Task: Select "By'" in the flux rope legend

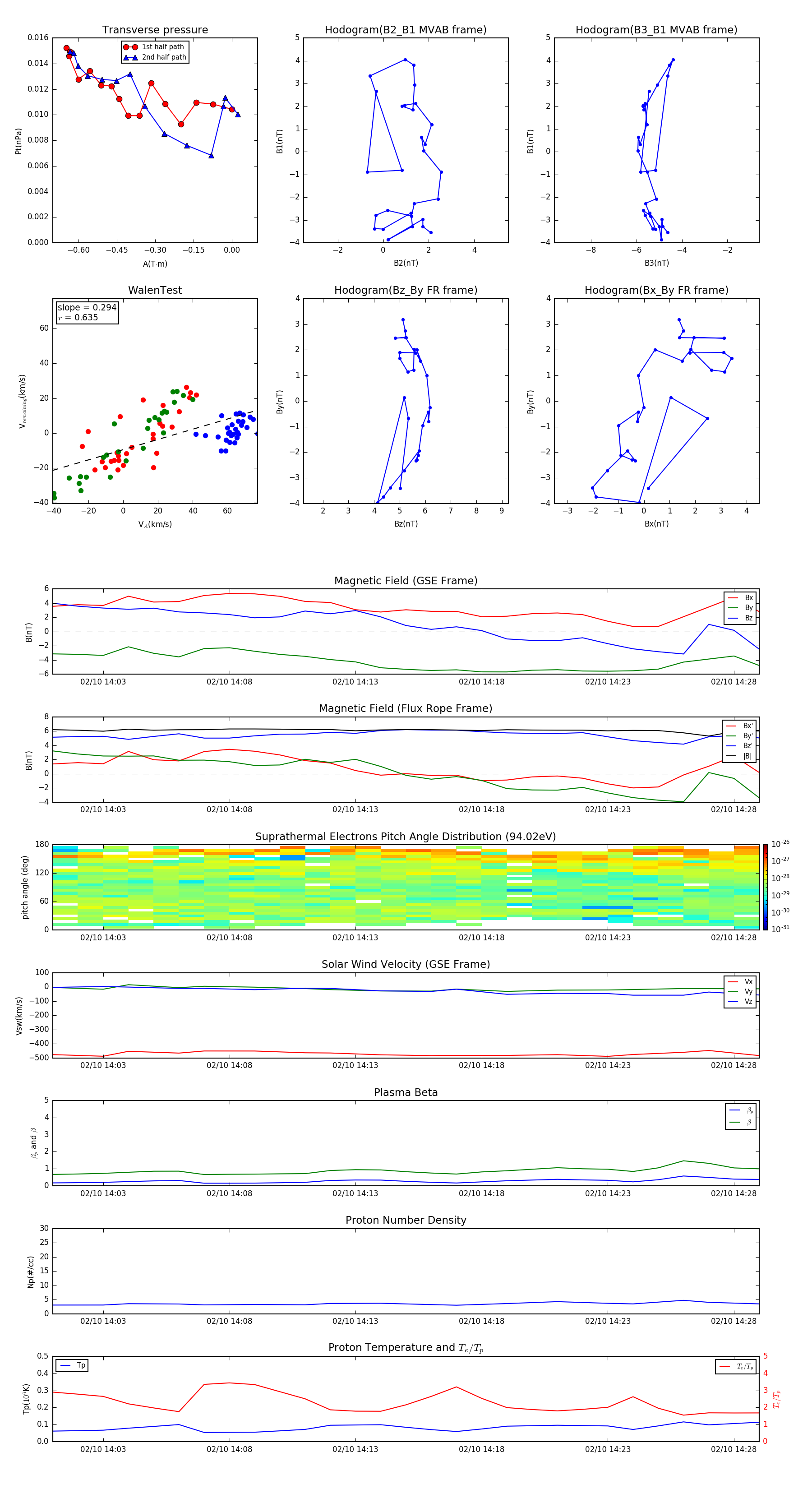Action: tap(739, 736)
